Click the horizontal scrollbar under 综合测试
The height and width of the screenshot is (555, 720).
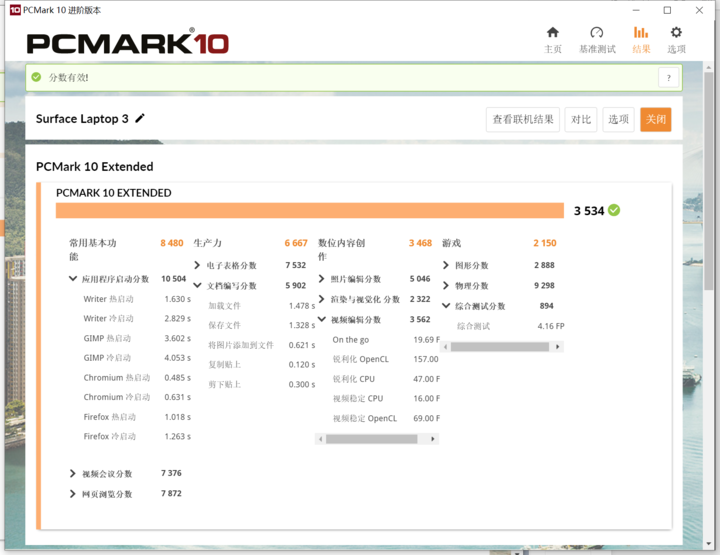pos(500,347)
